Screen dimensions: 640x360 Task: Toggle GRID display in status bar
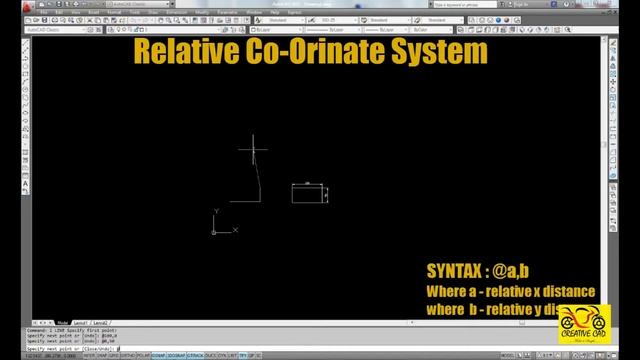pos(113,356)
